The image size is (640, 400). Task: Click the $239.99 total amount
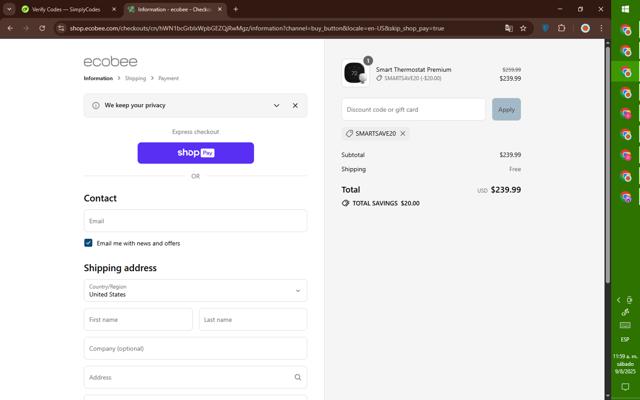pos(506,190)
